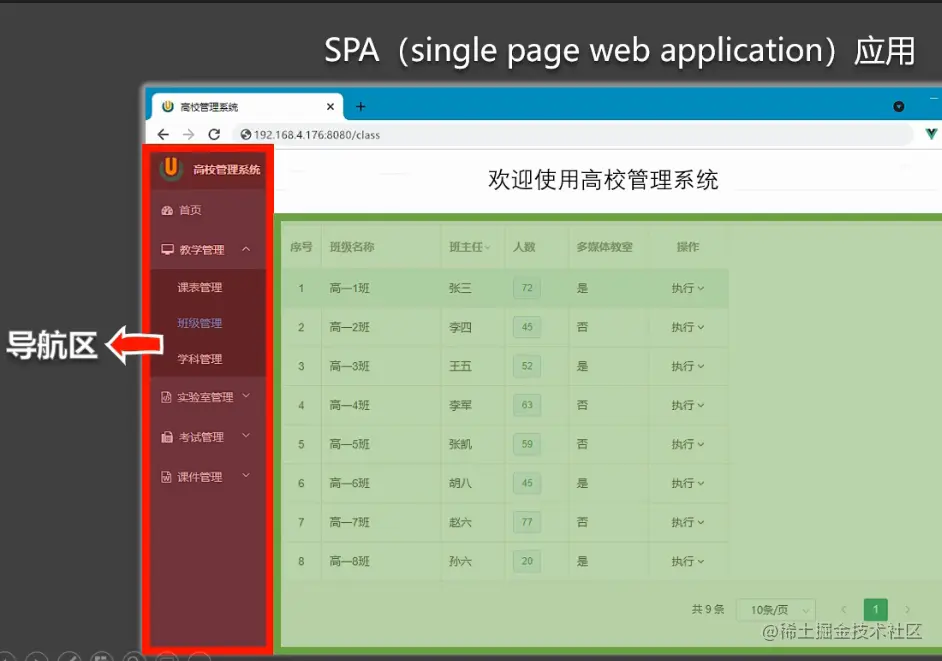
Task: Click teacher name 赵六
Action: tap(460, 522)
